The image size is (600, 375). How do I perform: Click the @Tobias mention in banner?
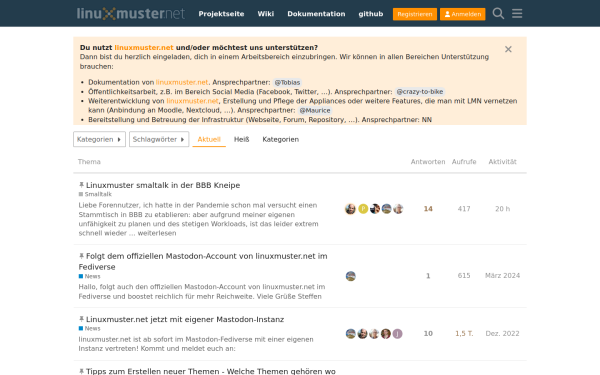[287, 82]
